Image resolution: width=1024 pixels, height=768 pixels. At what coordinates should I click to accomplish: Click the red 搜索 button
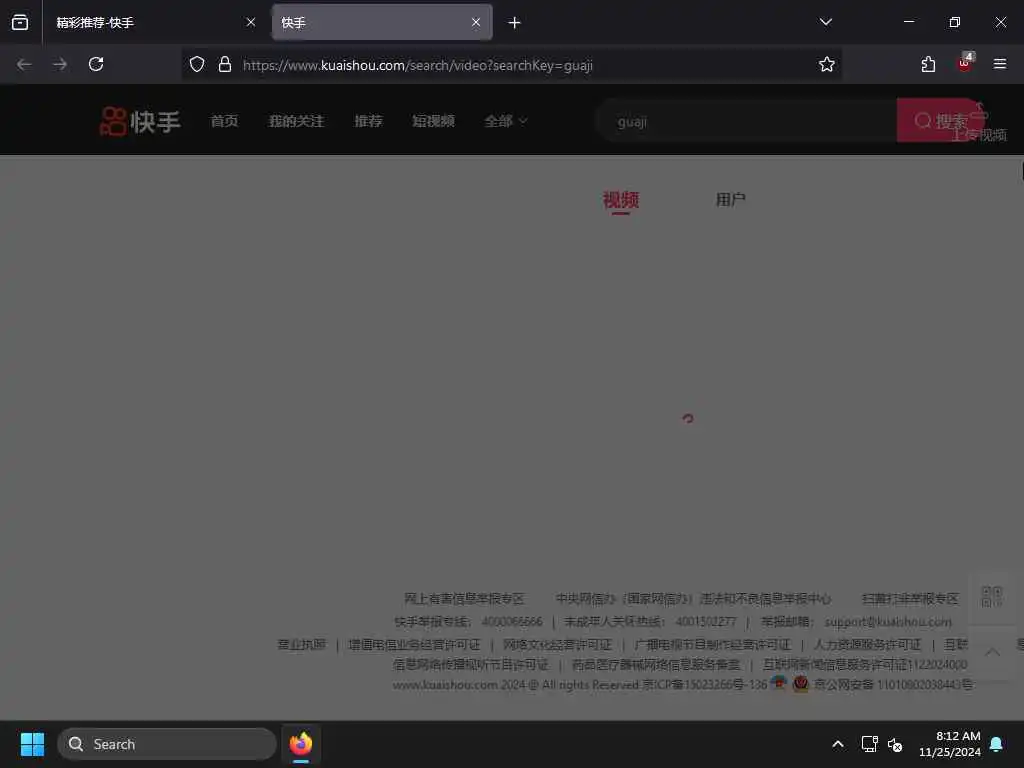click(x=938, y=121)
